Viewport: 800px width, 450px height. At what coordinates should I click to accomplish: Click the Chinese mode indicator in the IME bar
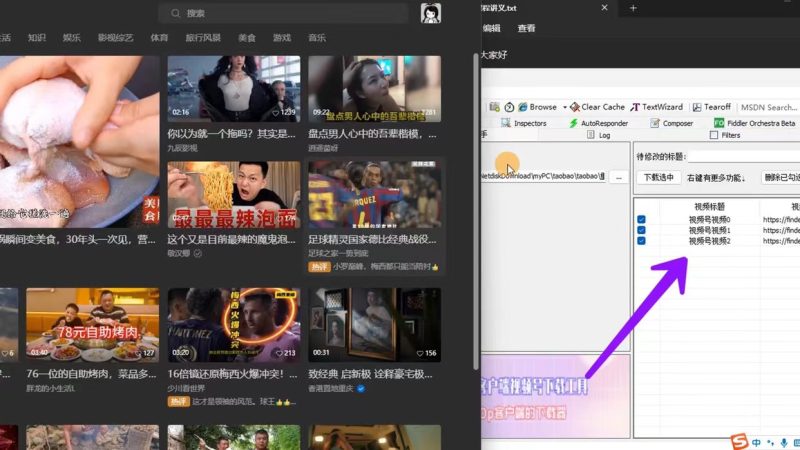756,443
